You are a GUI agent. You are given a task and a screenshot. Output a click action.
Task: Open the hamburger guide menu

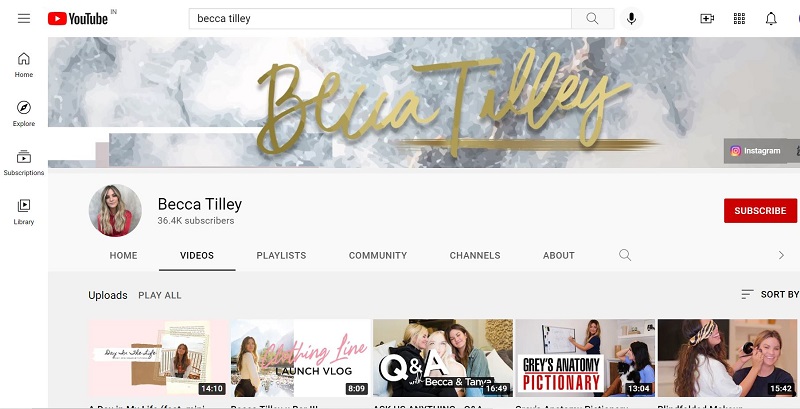pos(24,19)
